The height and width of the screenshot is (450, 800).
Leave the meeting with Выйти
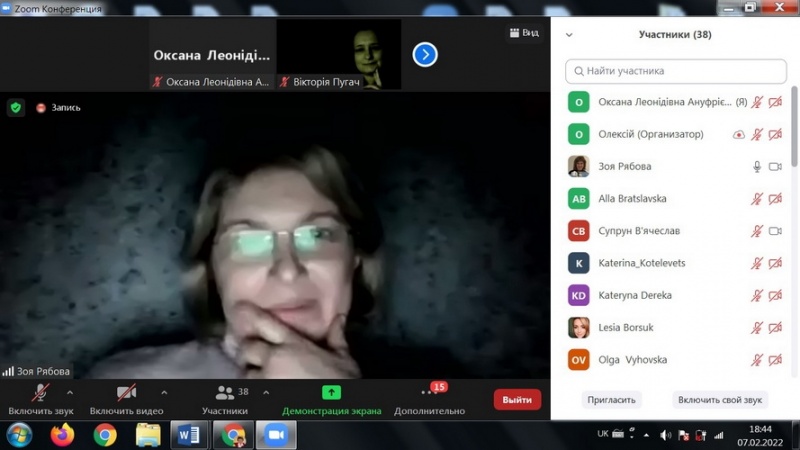[x=517, y=399]
